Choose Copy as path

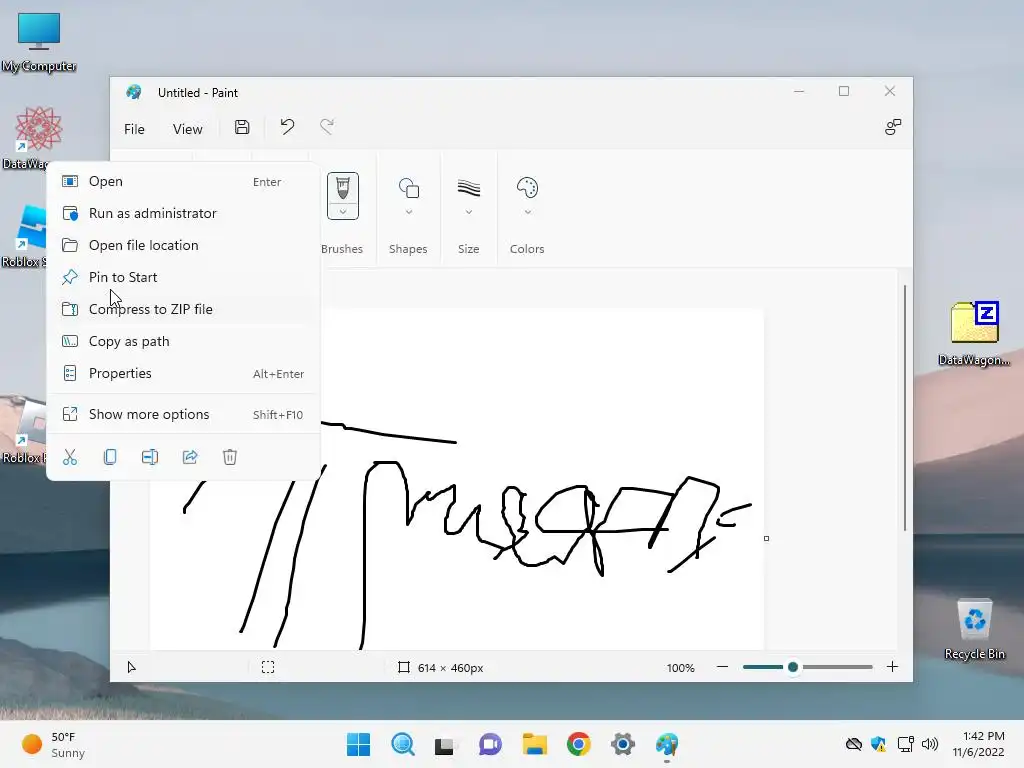click(184, 342)
